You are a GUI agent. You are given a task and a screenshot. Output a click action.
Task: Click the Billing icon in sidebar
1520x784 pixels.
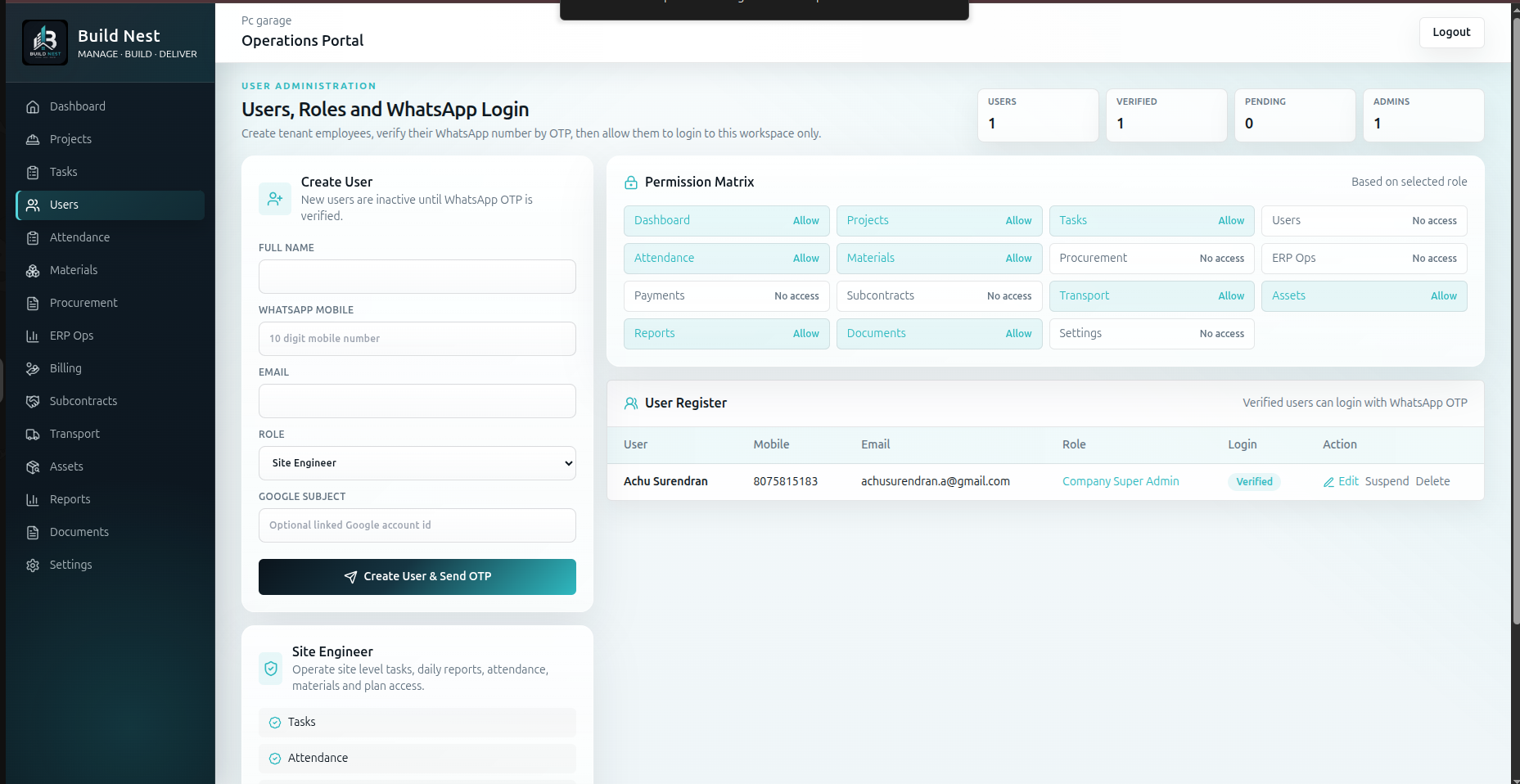33,368
